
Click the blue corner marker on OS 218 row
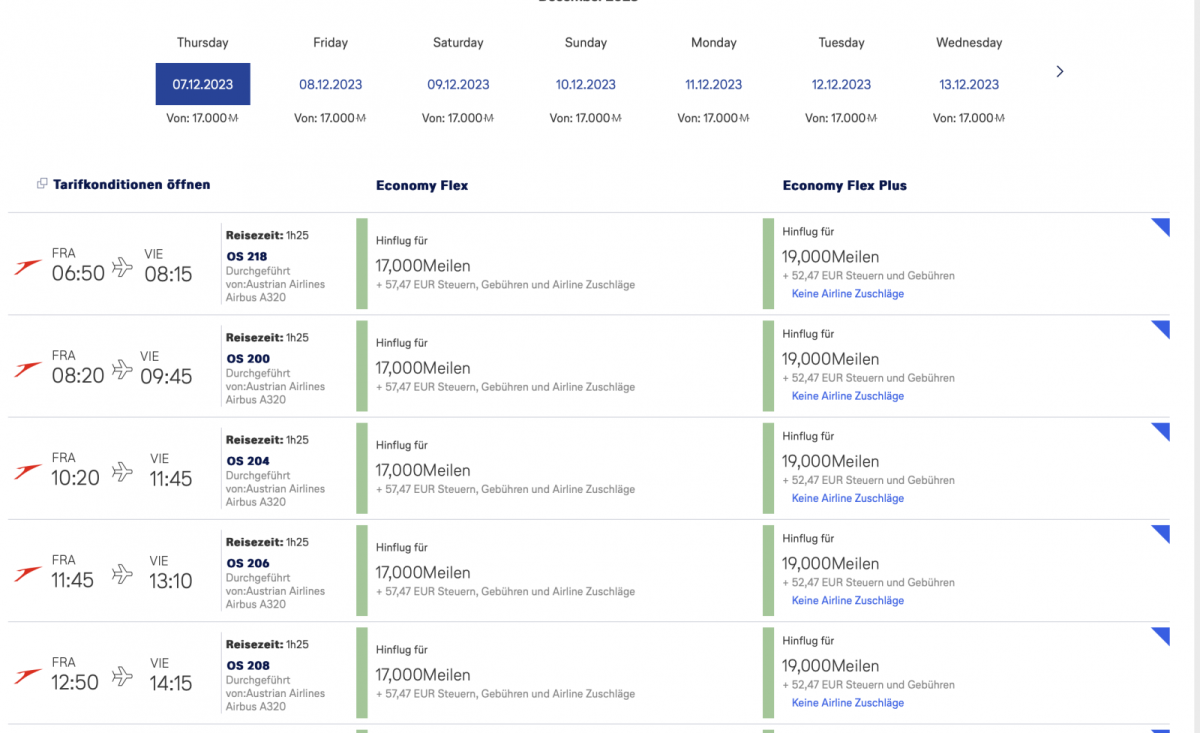pos(1161,226)
